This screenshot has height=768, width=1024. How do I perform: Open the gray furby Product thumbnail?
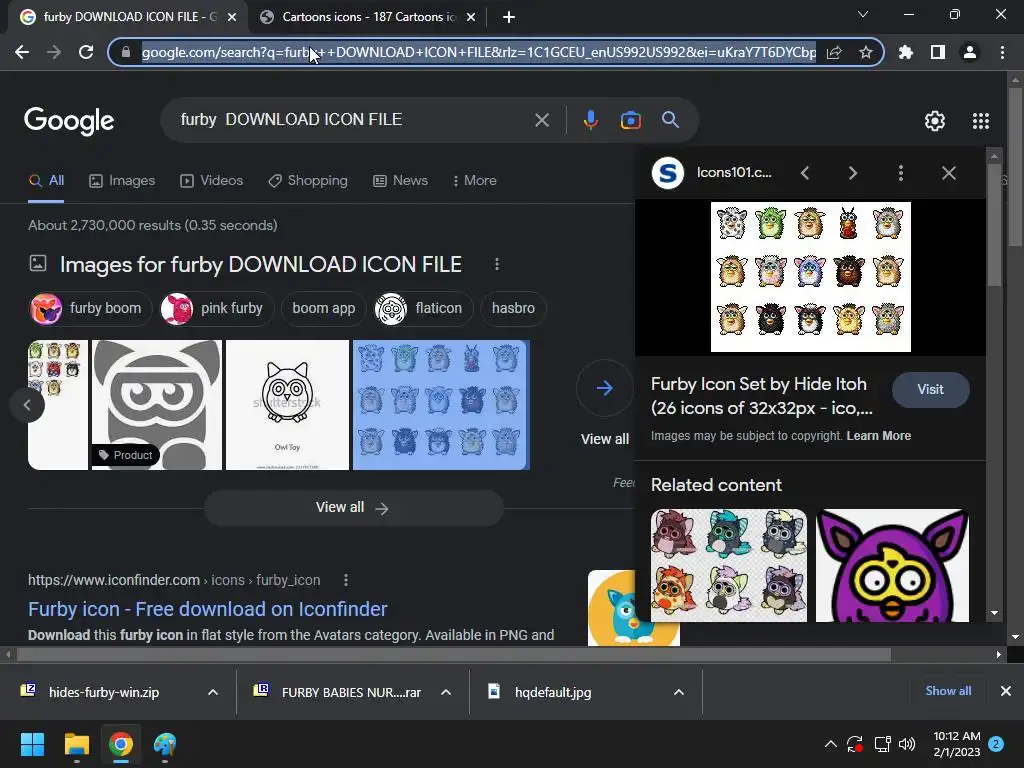157,405
